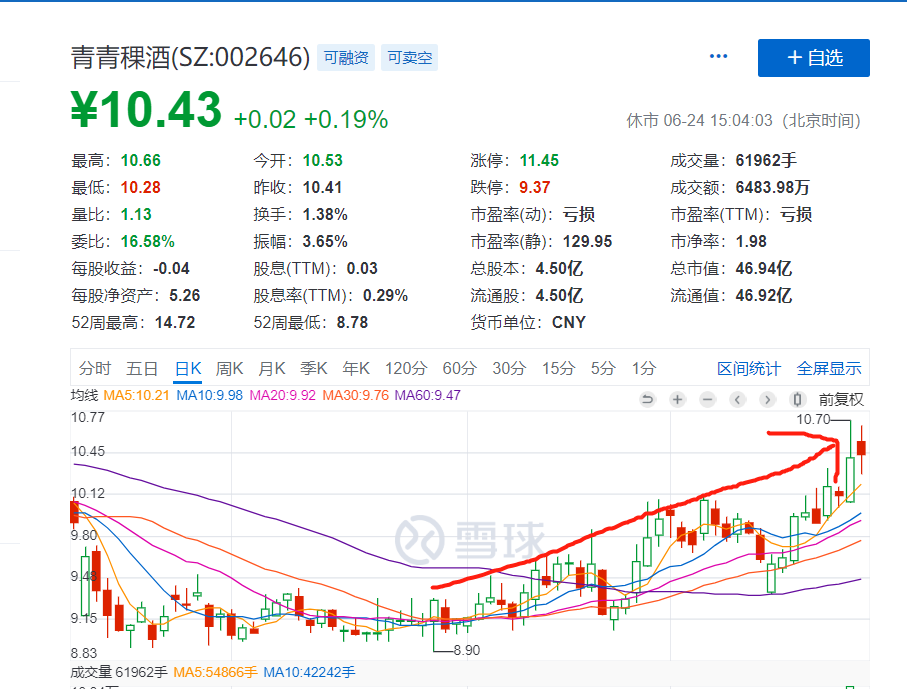Viewport: 907px width, 689px height.
Task: Click the reset chart view icon
Action: coord(647,399)
